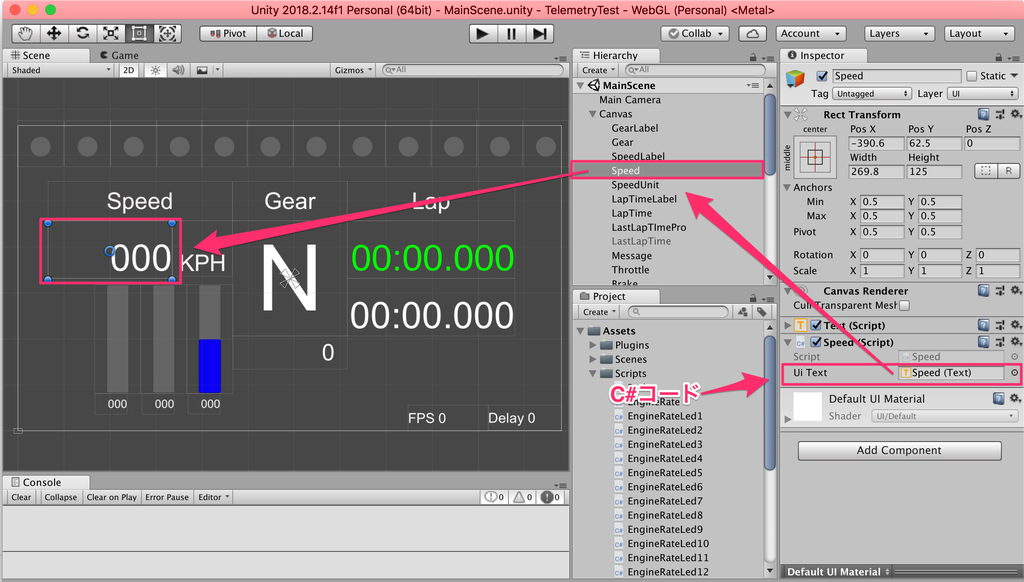Image resolution: width=1024 pixels, height=582 pixels.
Task: Open scene effects image icon
Action: (202, 70)
